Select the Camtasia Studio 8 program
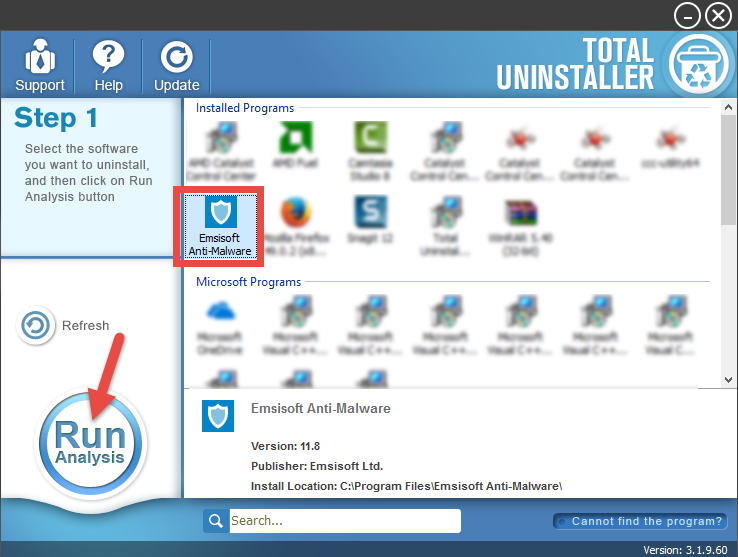This screenshot has width=738, height=557. pos(370,152)
